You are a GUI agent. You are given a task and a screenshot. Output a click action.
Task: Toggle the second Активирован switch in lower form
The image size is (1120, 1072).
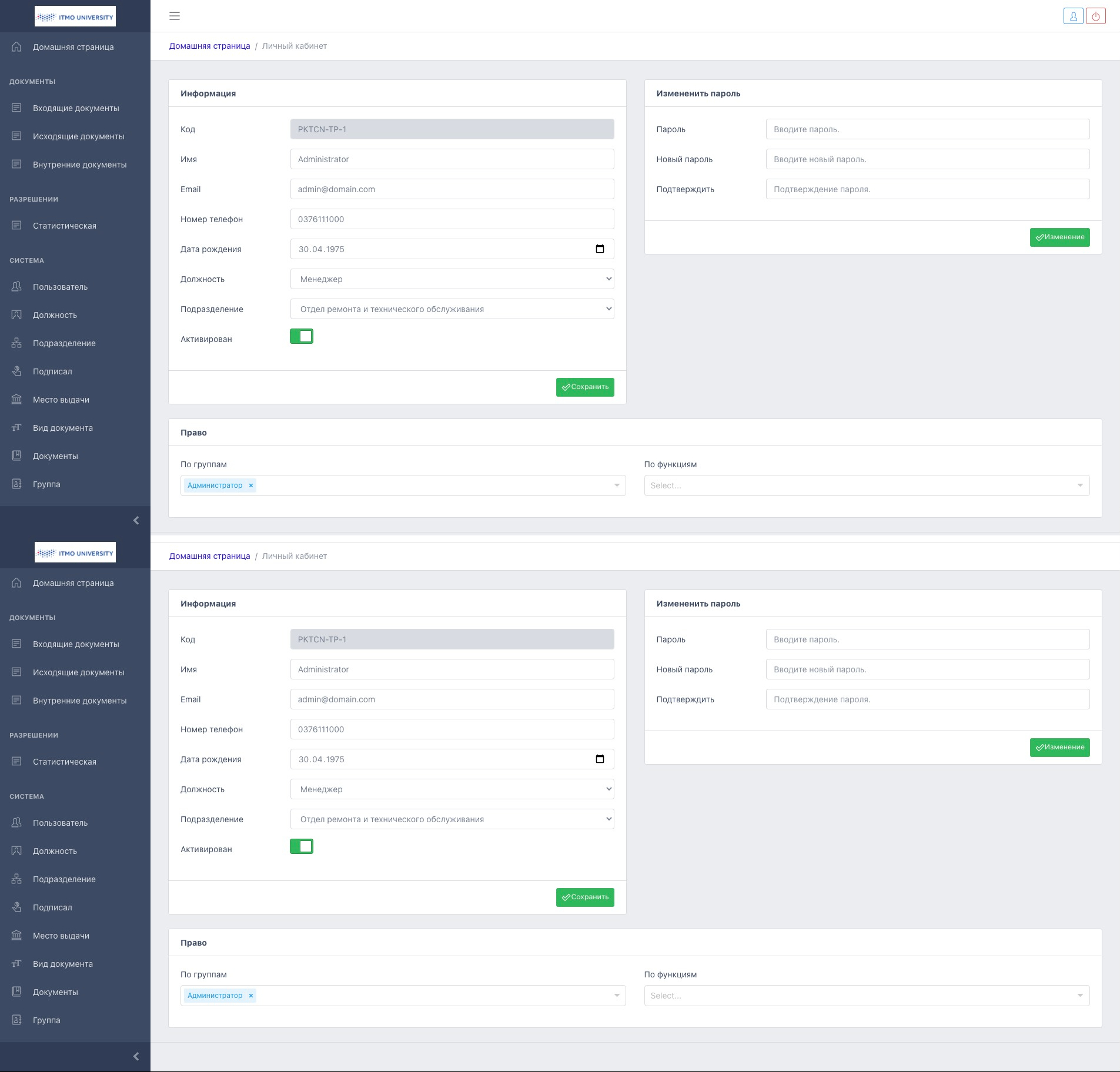point(302,846)
